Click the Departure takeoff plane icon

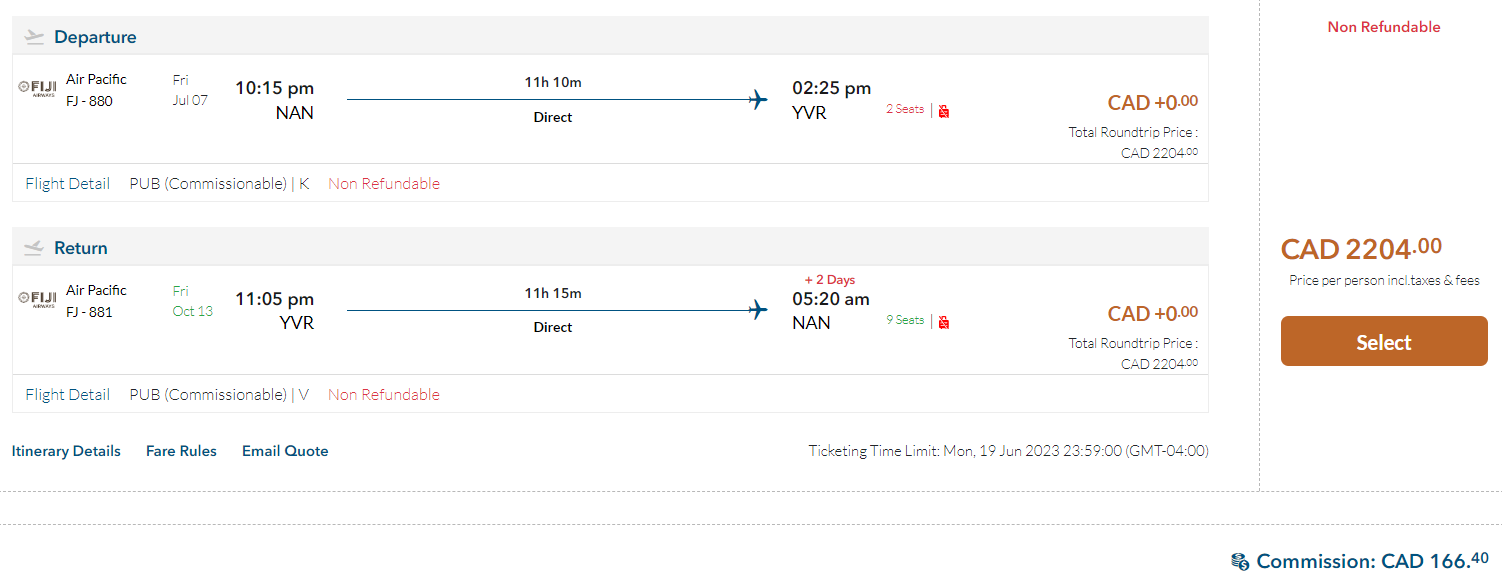tap(35, 37)
